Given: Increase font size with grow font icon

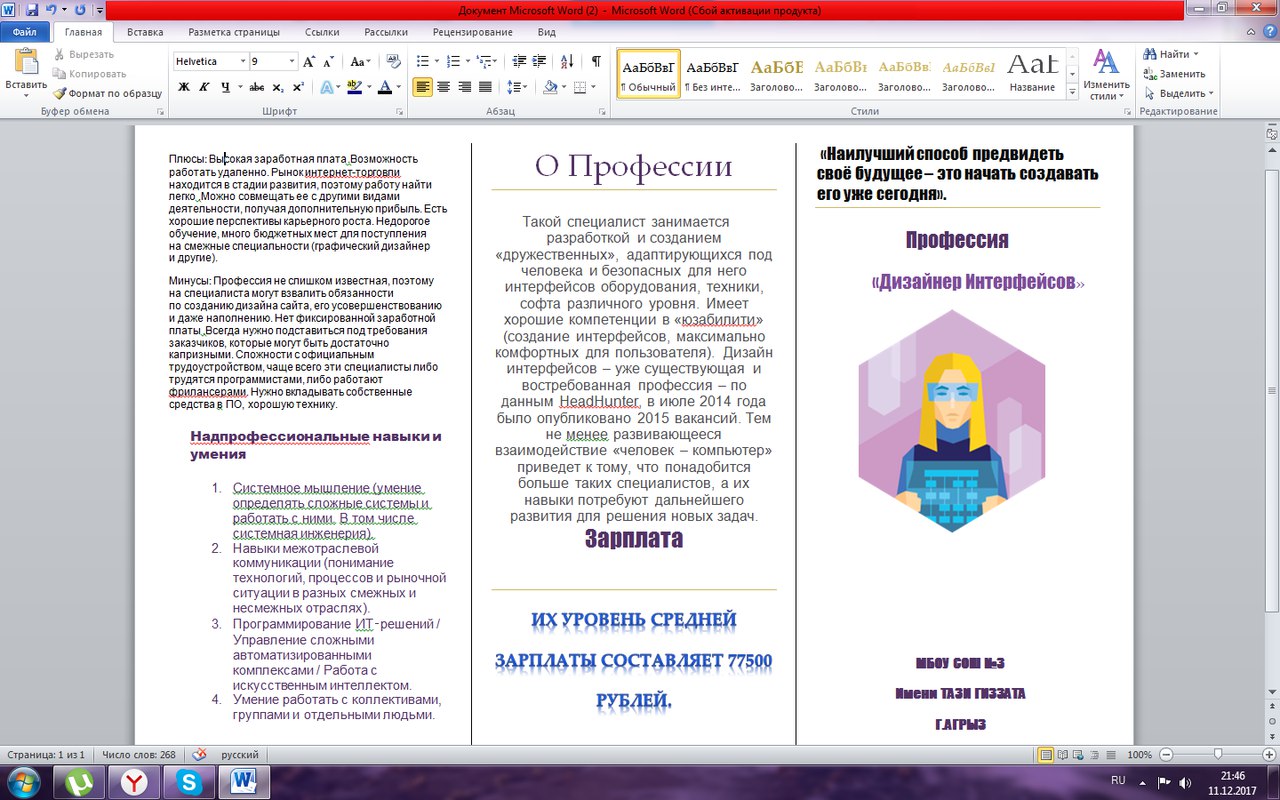Looking at the screenshot, I should point(309,61).
